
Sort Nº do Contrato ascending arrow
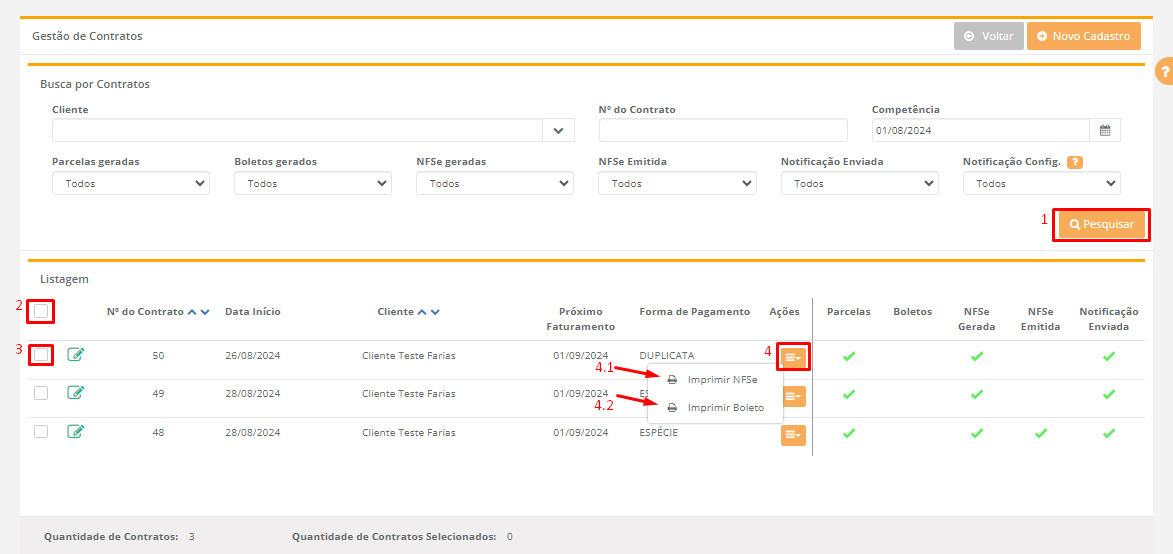point(192,312)
